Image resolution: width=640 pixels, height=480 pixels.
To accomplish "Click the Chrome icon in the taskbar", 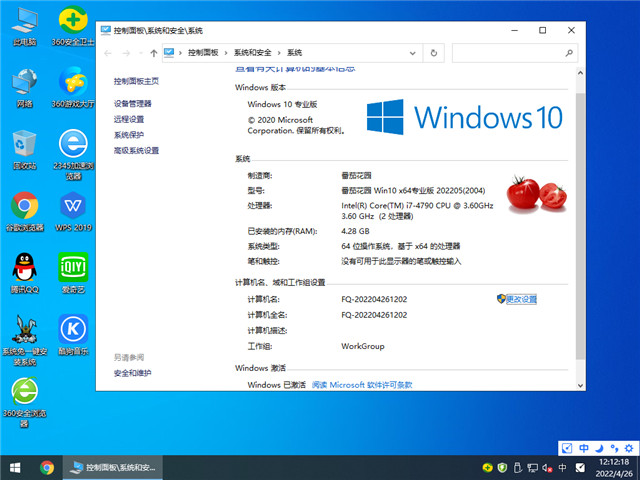I will click(47, 467).
